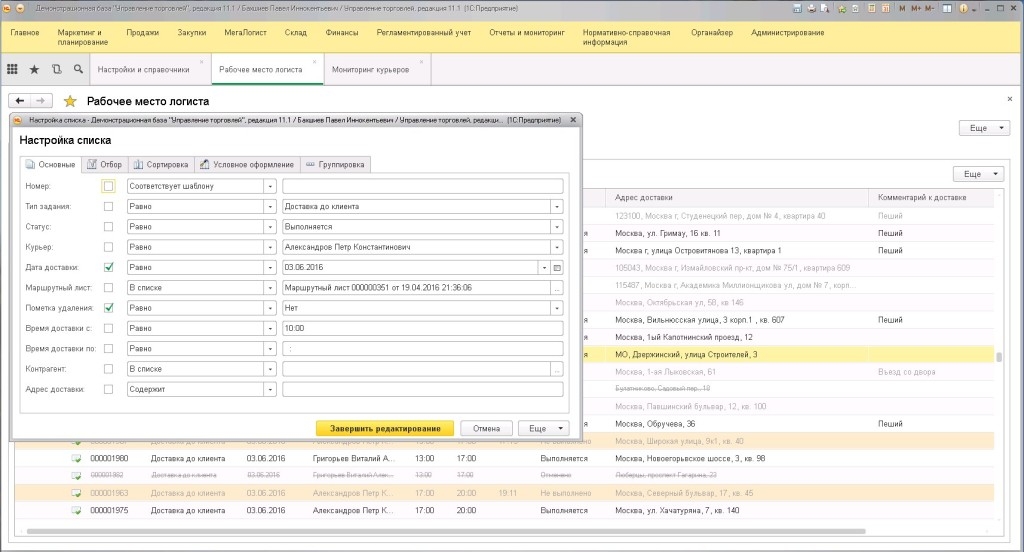Open the Еще dropdown in the dialog
This screenshot has height=552, width=1024.
pos(544,429)
